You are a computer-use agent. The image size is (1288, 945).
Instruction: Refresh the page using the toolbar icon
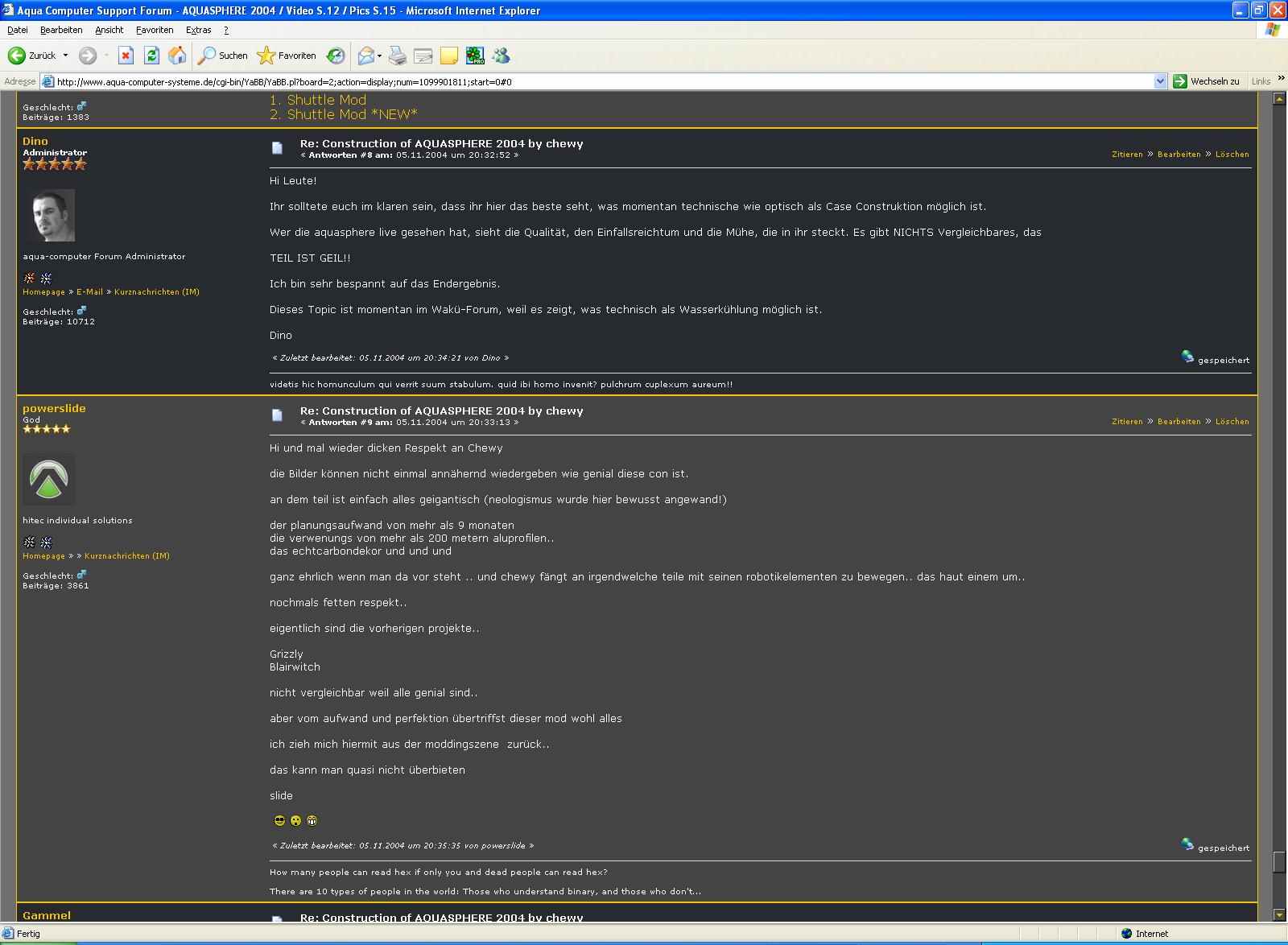[151, 56]
